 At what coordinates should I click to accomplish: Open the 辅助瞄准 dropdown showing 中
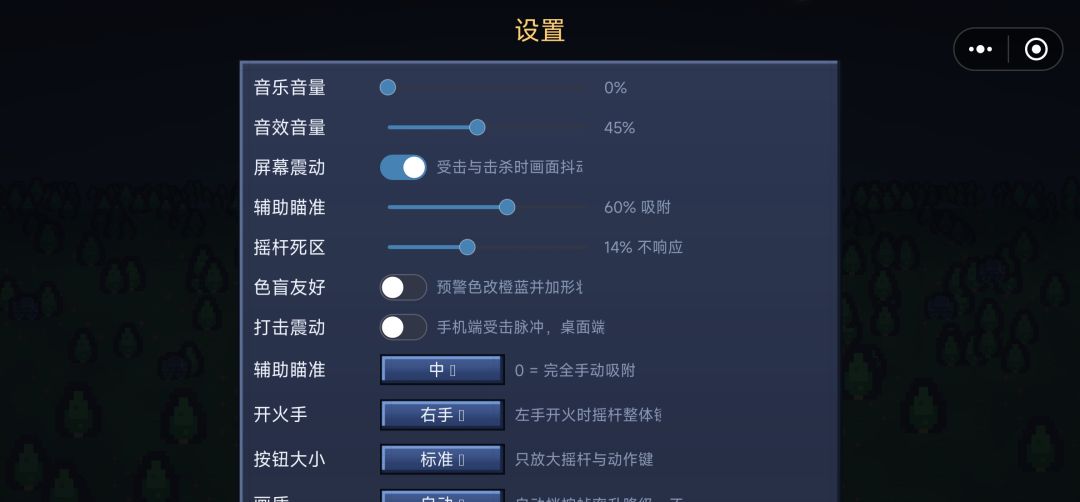442,370
